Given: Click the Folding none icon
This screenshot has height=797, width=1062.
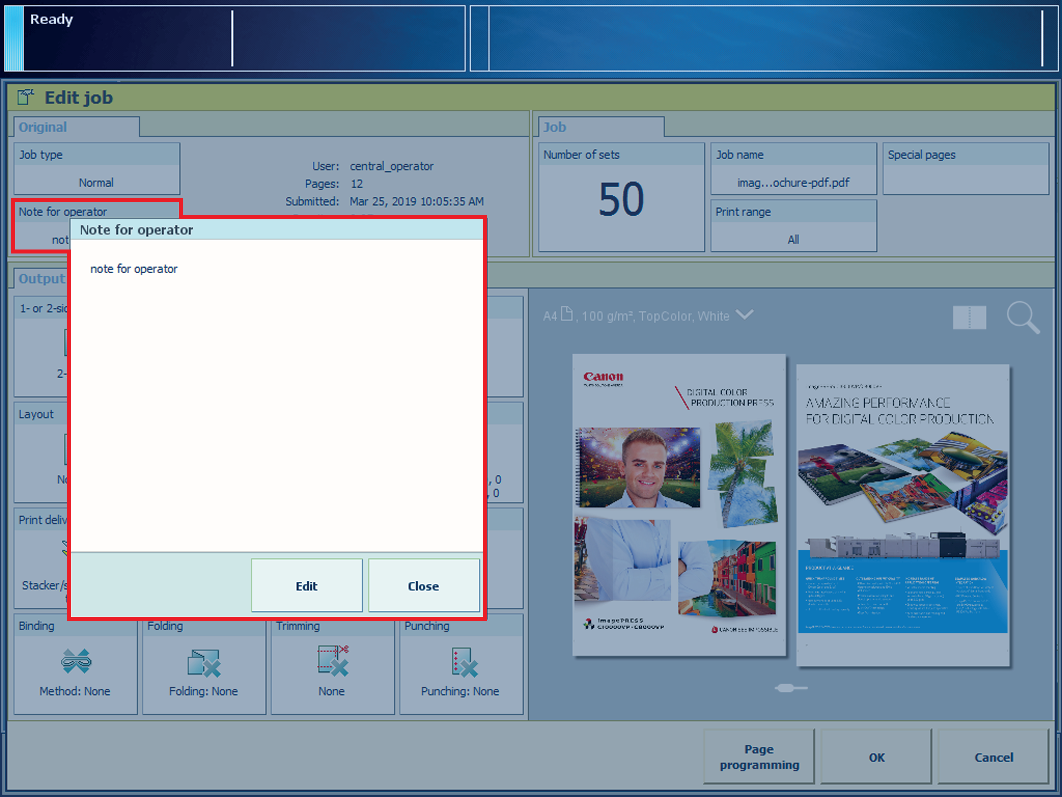Looking at the screenshot, I should coord(203,662).
